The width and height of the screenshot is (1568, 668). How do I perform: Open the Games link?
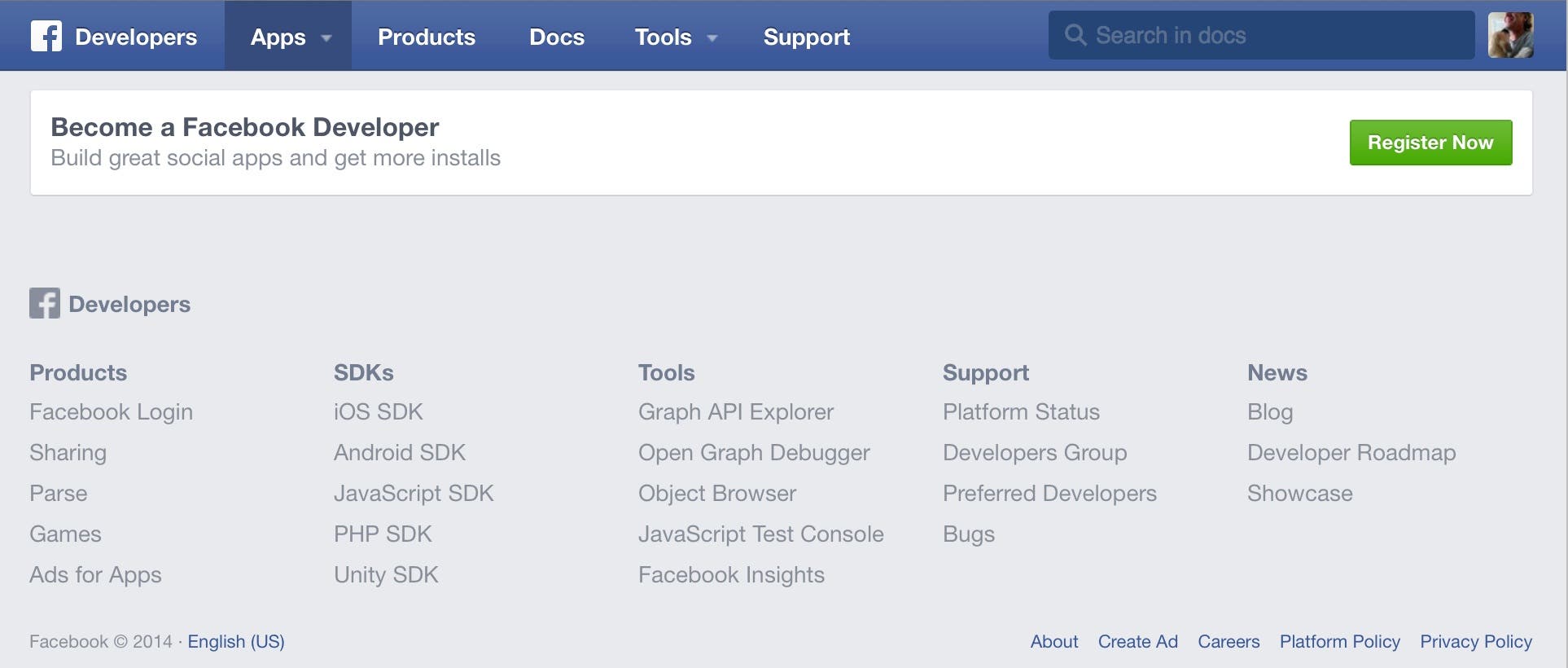66,534
